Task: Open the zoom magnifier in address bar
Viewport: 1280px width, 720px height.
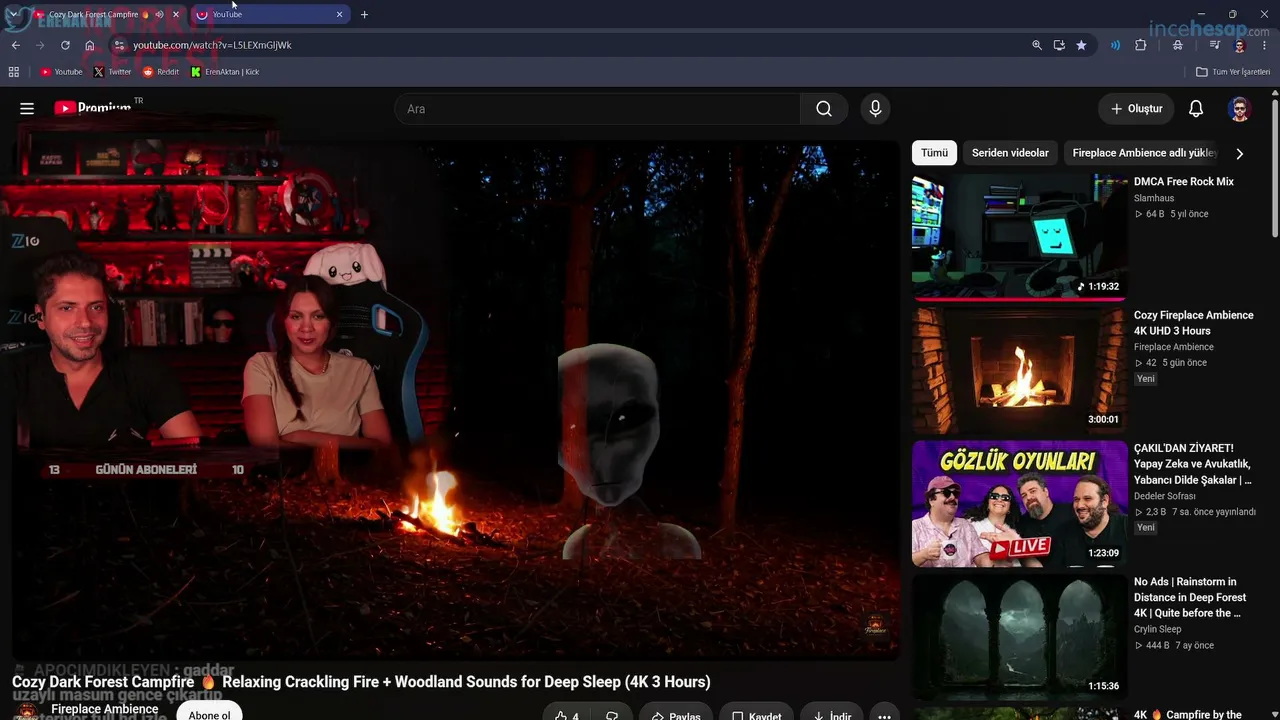Action: click(x=1037, y=45)
